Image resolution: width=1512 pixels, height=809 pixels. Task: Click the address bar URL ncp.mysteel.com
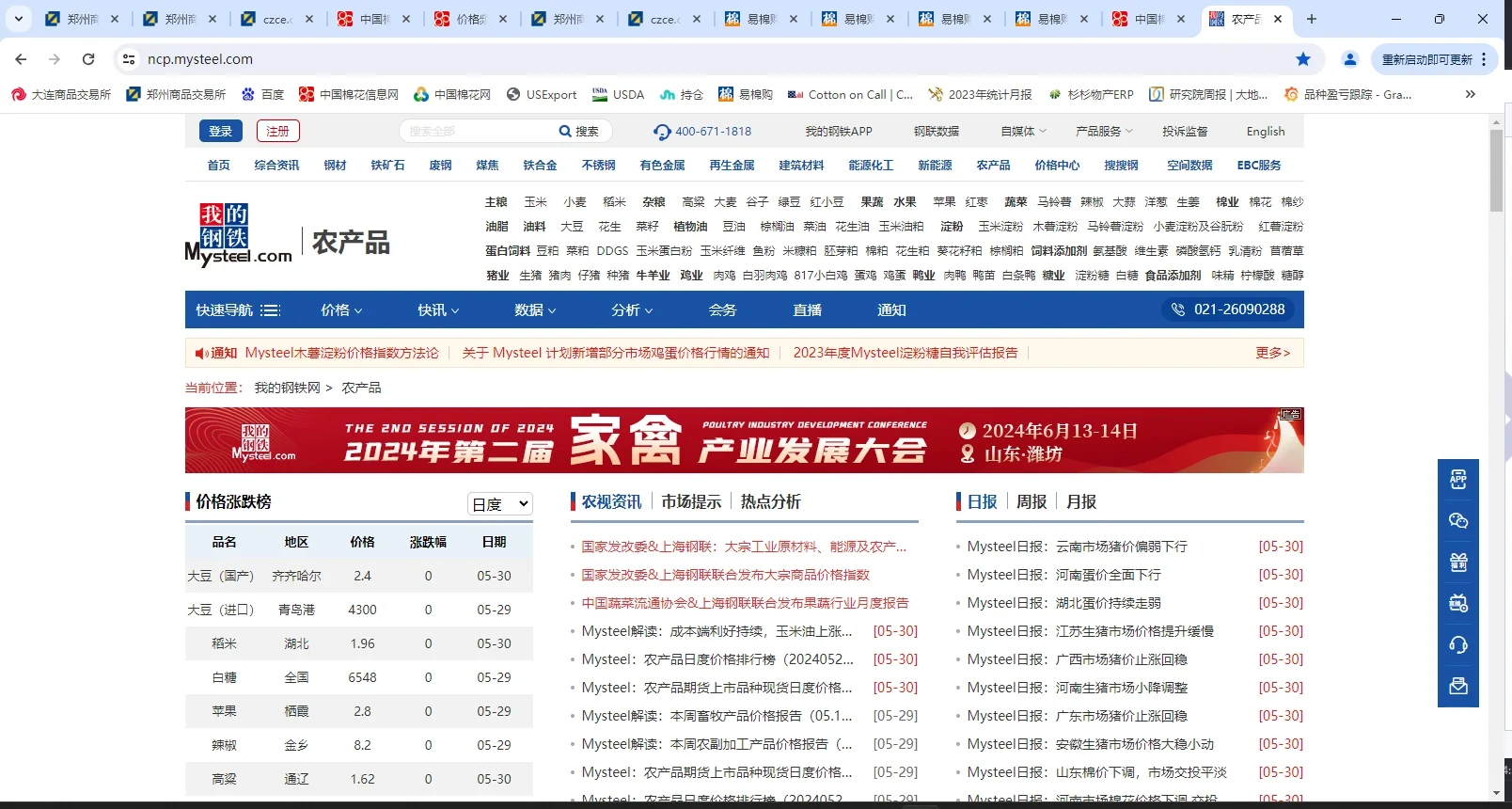point(200,59)
